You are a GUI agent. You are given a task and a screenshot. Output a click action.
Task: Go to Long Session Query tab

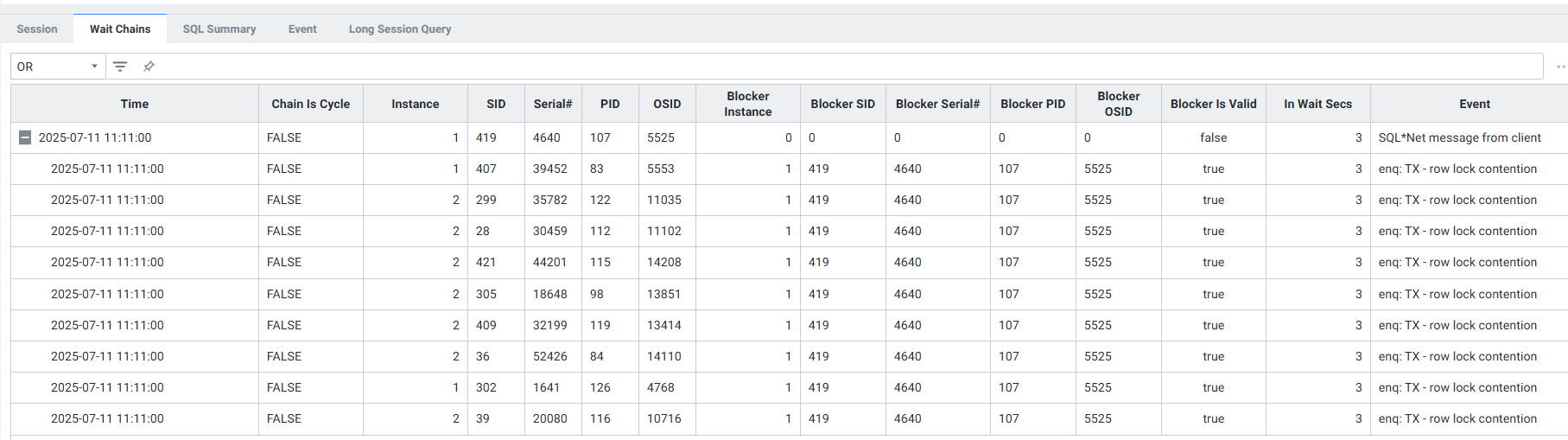click(400, 29)
